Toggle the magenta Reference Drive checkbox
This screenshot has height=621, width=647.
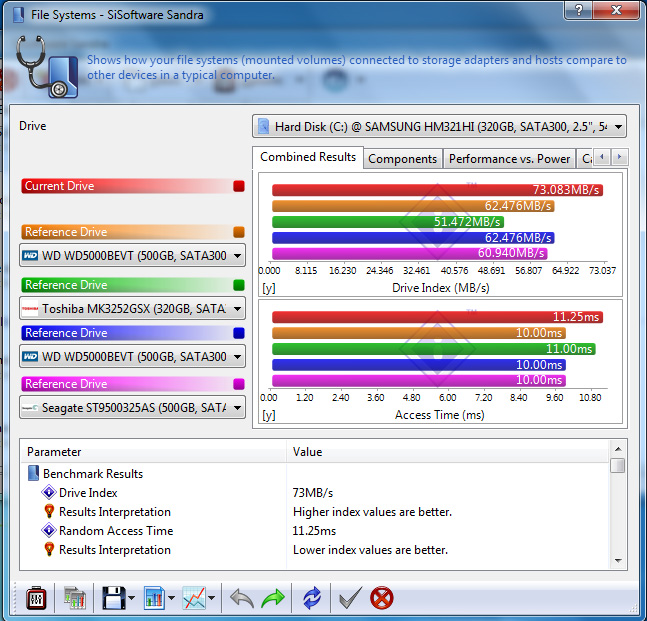[239, 384]
